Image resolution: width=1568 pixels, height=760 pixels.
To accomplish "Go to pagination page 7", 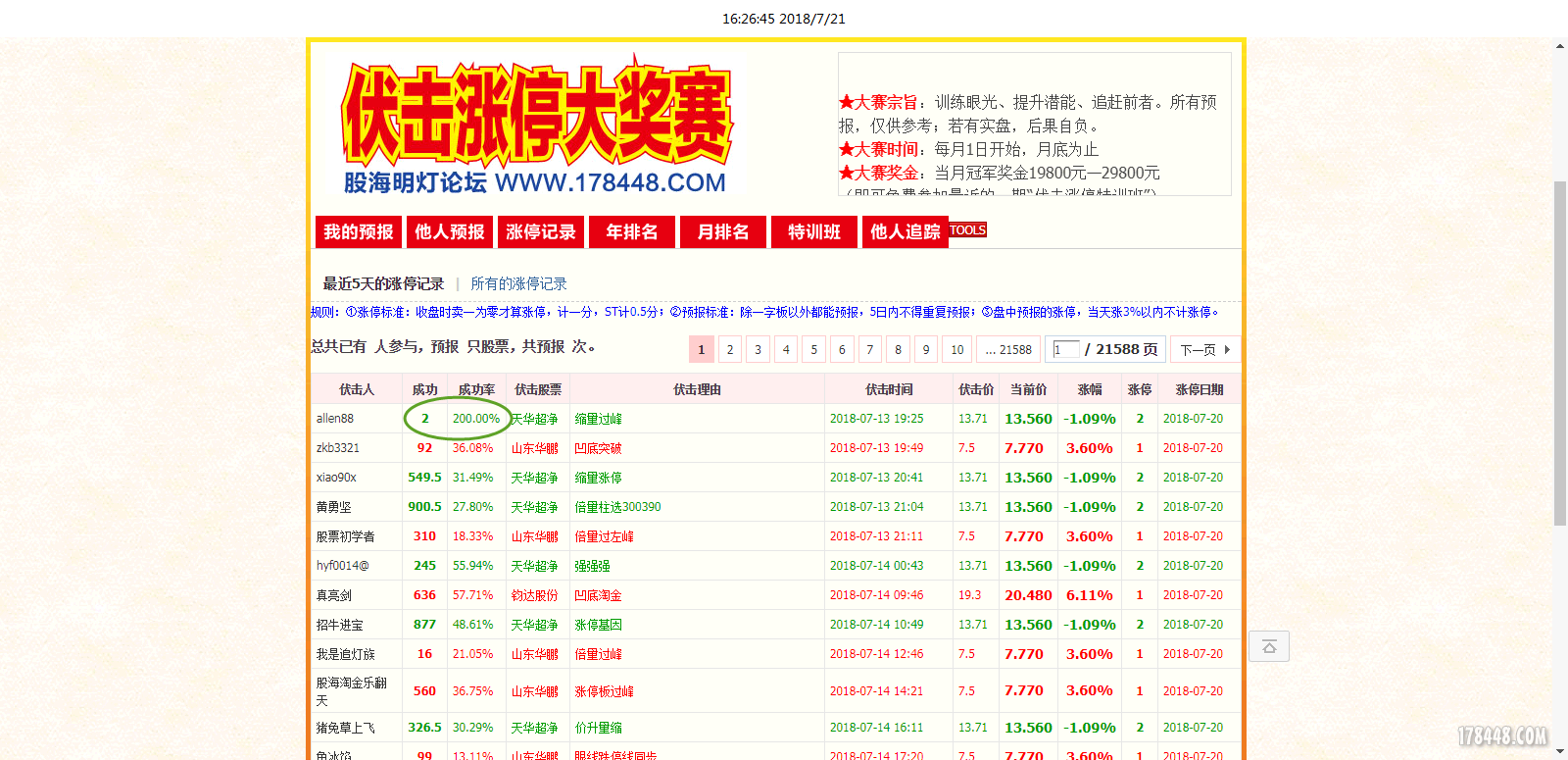I will pos(869,349).
